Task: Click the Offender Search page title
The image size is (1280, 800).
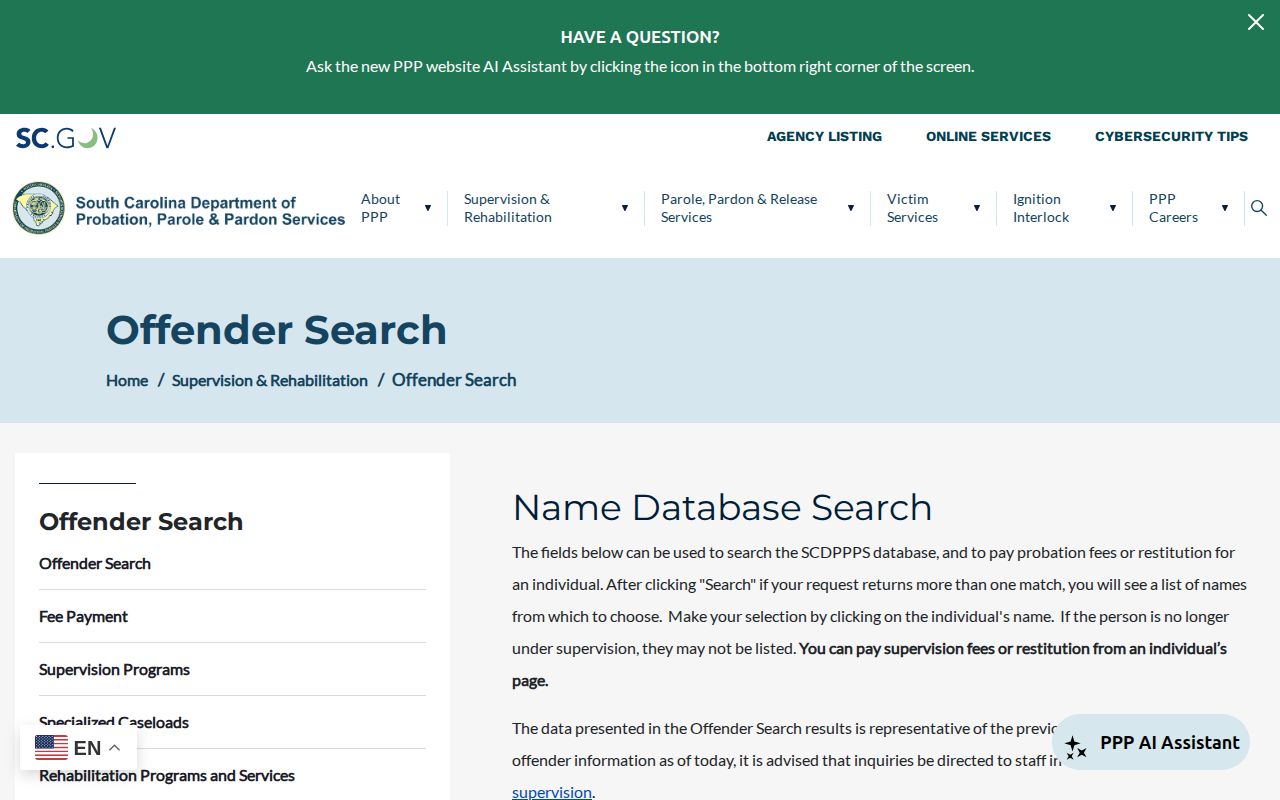Action: point(276,330)
